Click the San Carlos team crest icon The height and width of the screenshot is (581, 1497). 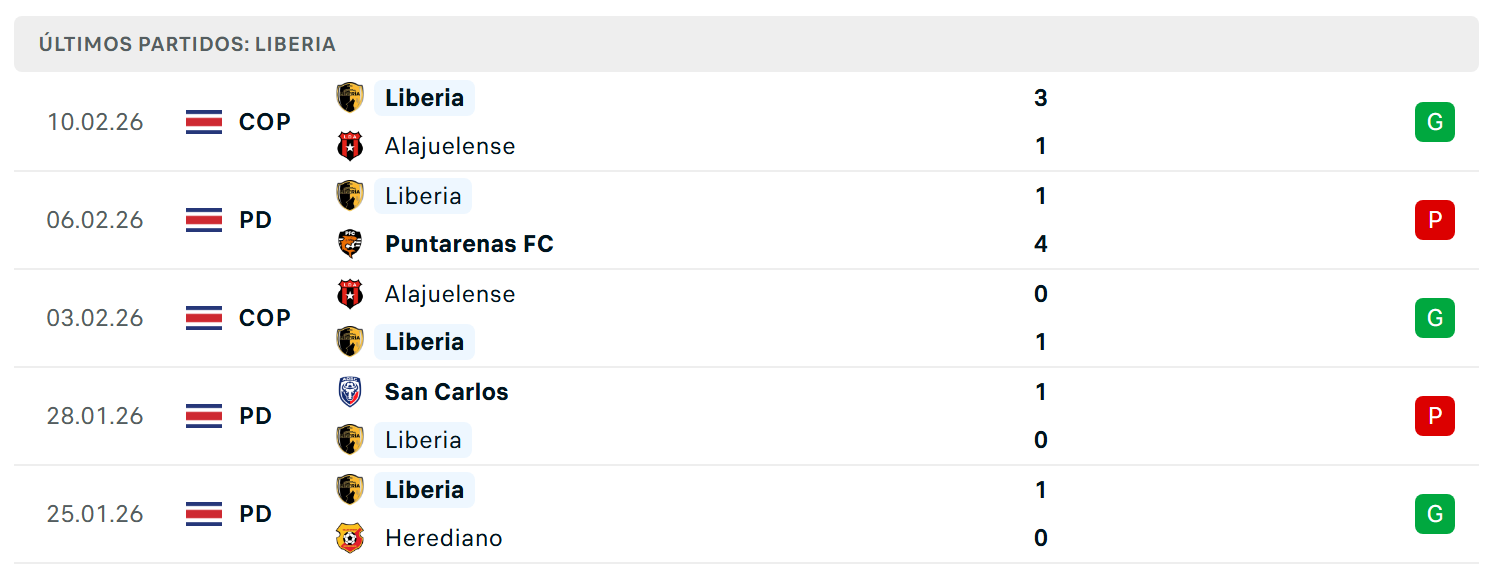pos(350,392)
